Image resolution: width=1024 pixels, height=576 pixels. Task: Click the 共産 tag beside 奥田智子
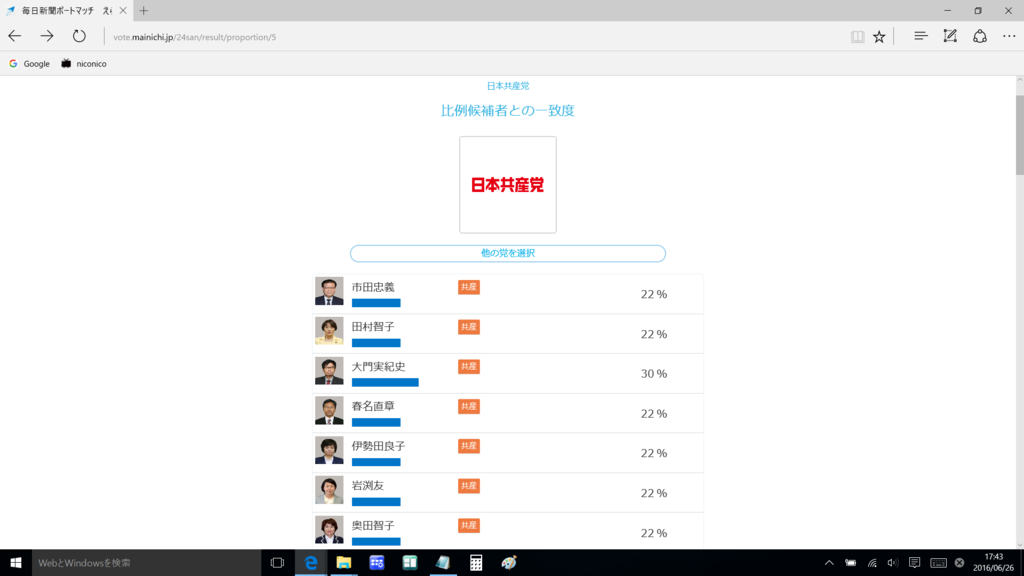(x=469, y=526)
